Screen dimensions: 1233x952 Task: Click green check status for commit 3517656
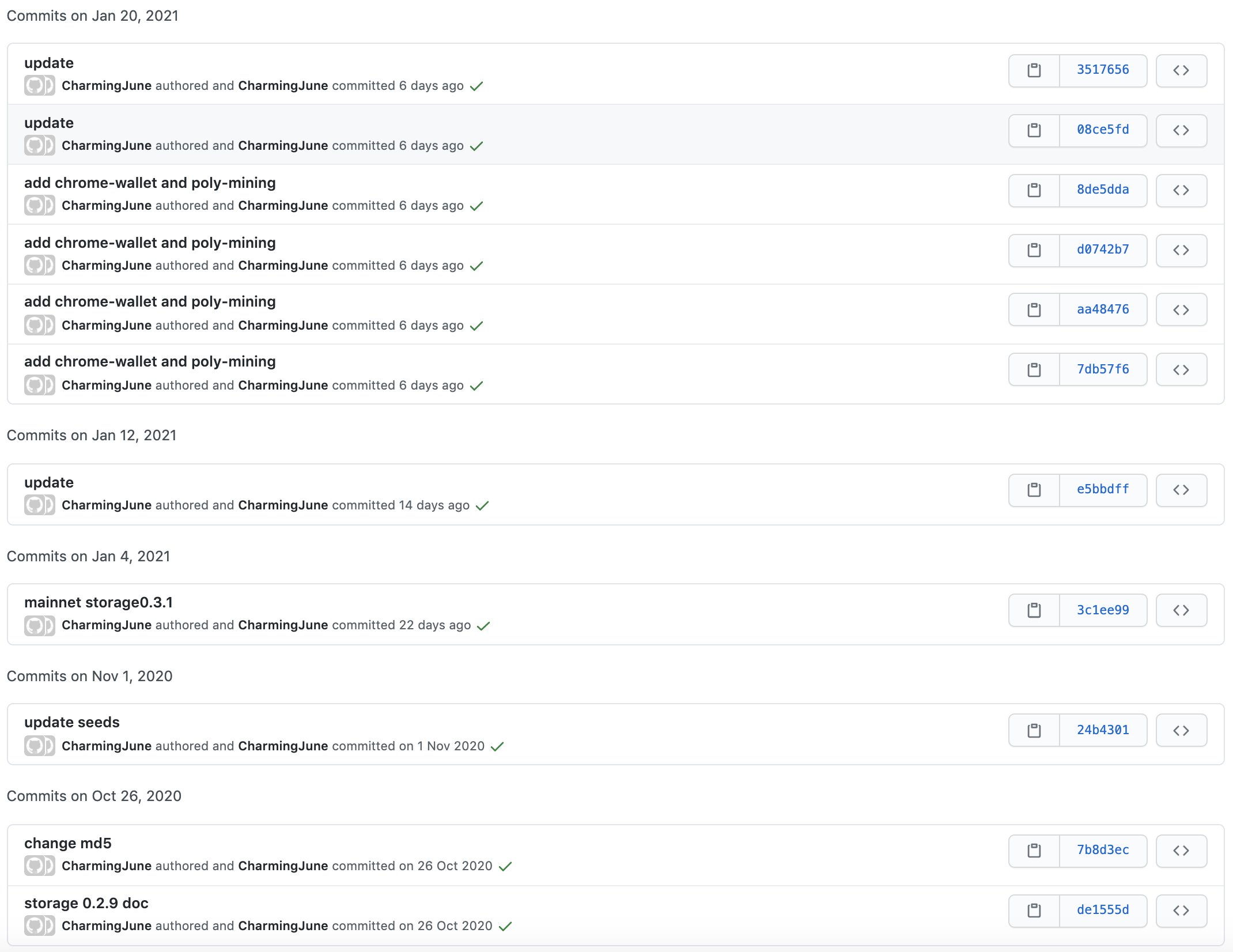coord(476,86)
